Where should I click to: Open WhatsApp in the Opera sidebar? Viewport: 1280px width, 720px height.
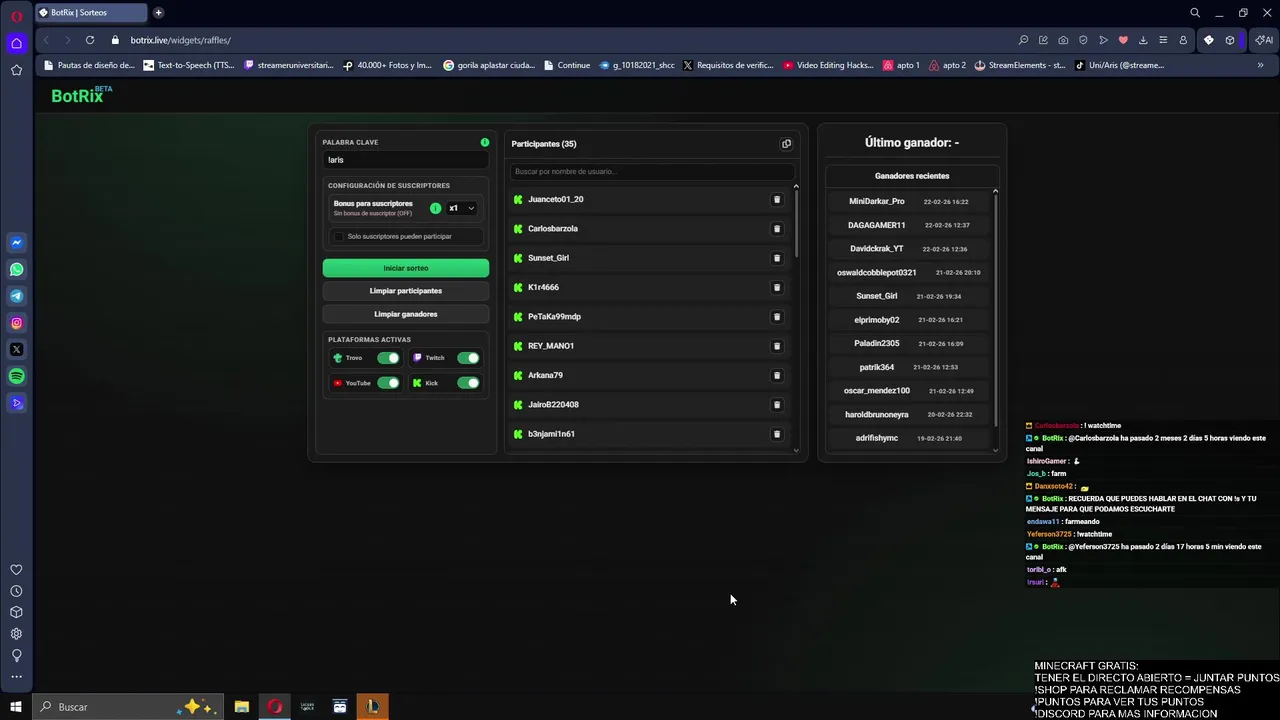[x=16, y=270]
